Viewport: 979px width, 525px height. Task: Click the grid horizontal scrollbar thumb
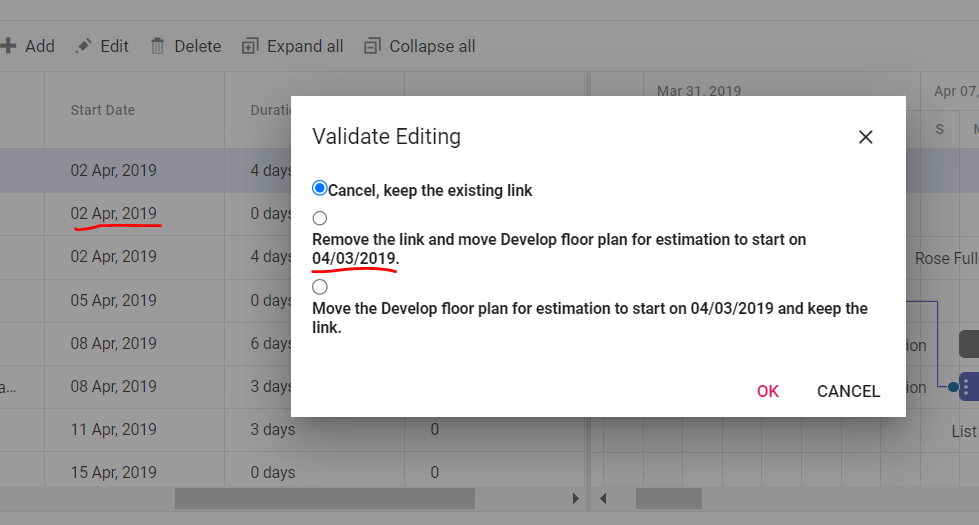click(324, 498)
